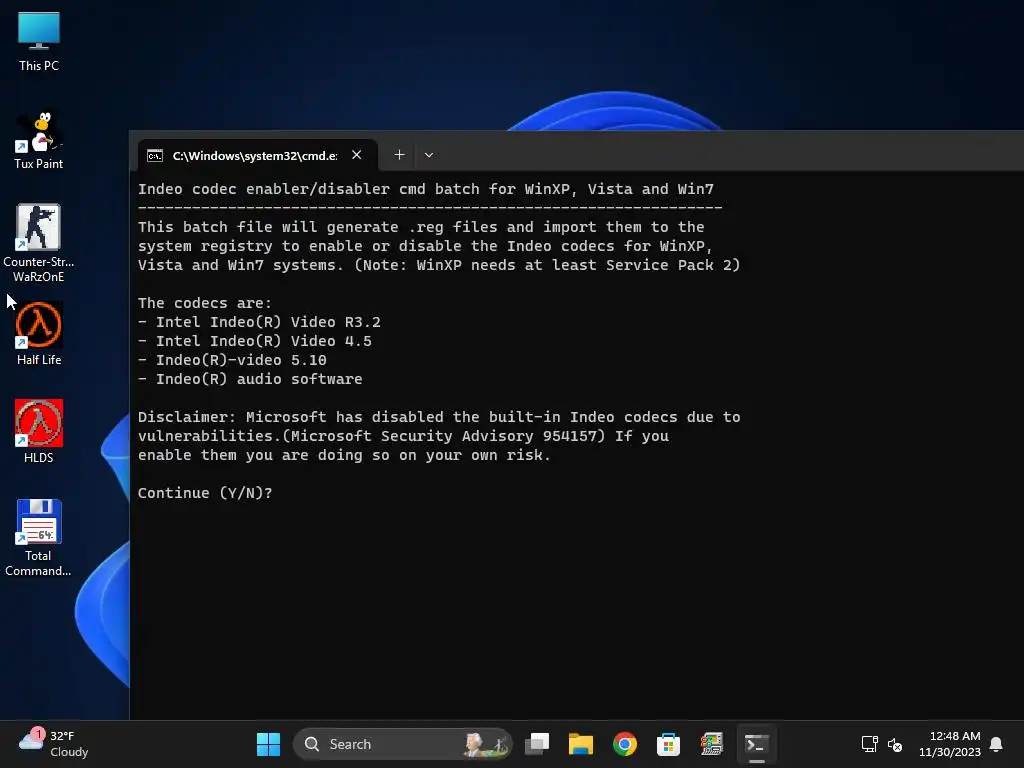The height and width of the screenshot is (768, 1024).
Task: Open the pinned app next to Store
Action: point(712,744)
